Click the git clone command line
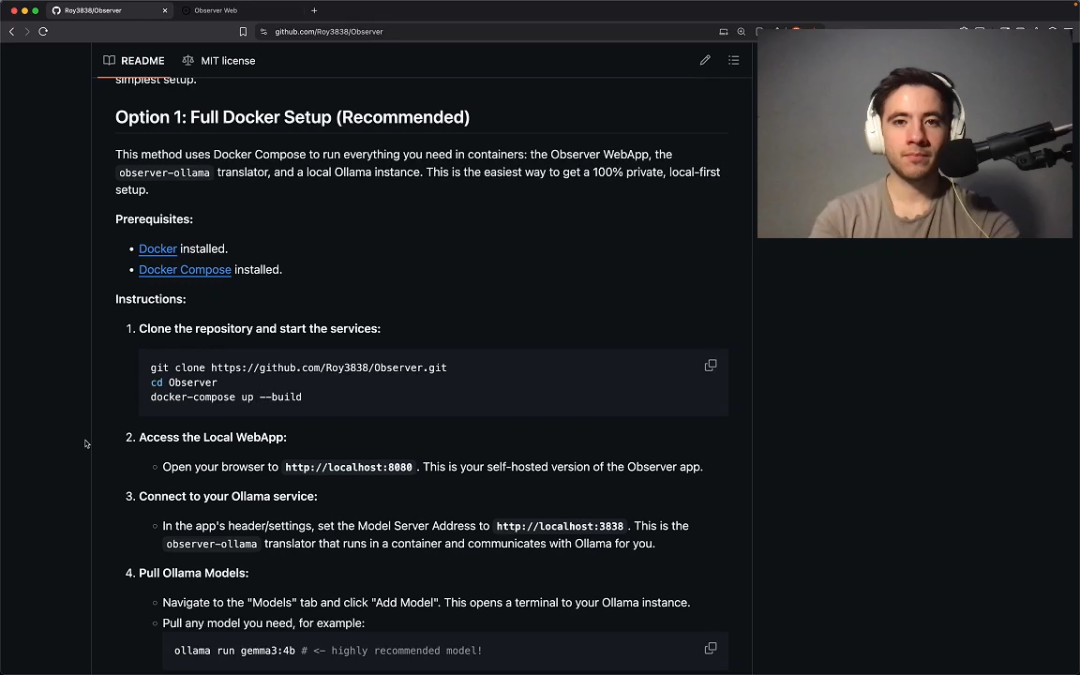 (x=298, y=368)
